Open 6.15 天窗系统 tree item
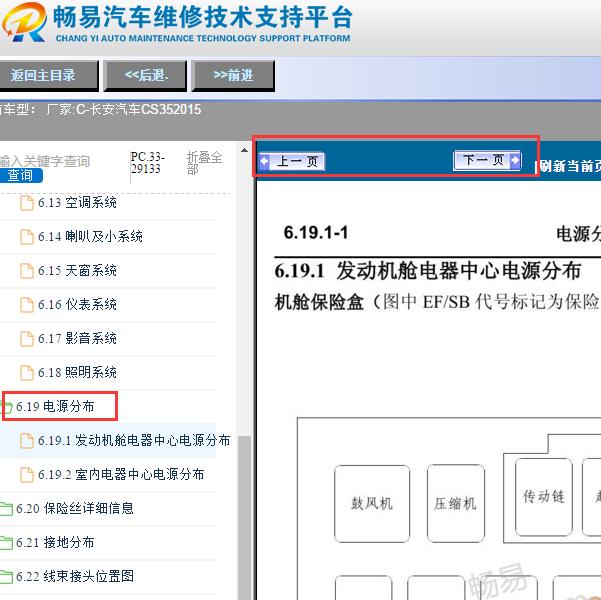Viewport: 601px width, 600px height. coord(77,271)
